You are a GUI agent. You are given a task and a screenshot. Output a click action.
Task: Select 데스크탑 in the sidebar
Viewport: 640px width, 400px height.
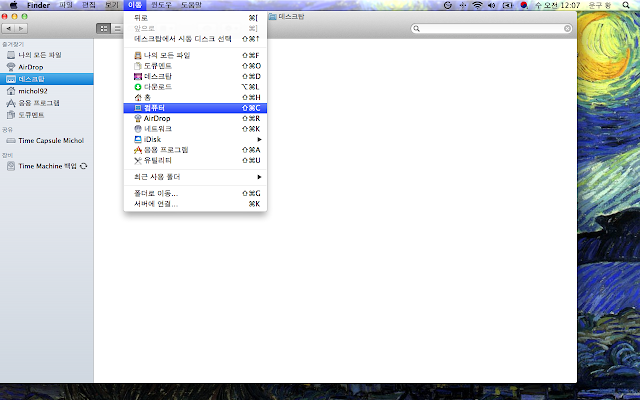pyautogui.click(x=47, y=79)
